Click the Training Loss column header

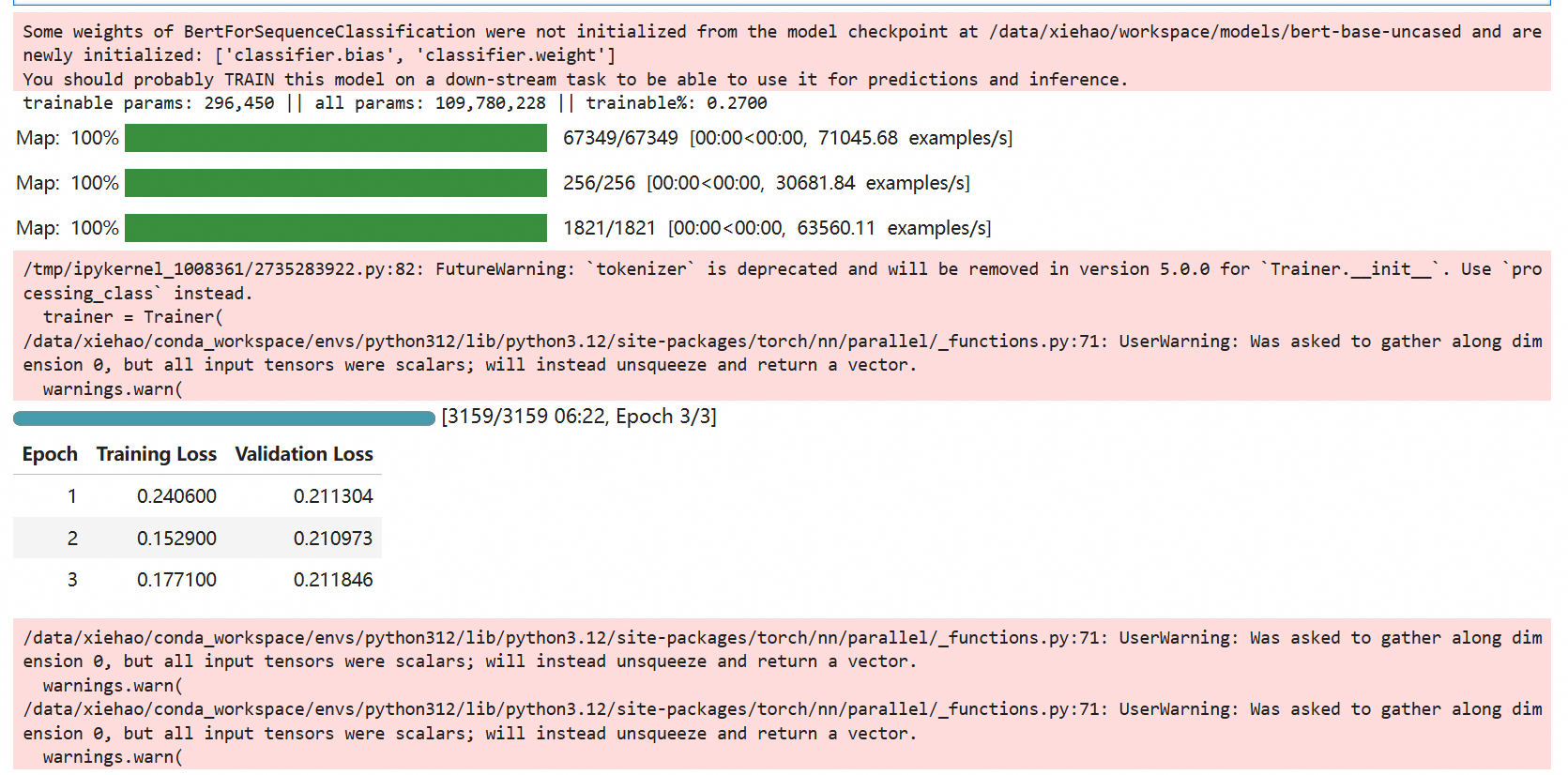pos(157,454)
